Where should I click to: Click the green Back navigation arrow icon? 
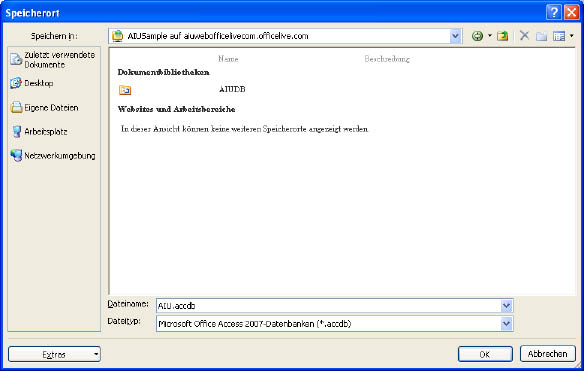coord(477,36)
